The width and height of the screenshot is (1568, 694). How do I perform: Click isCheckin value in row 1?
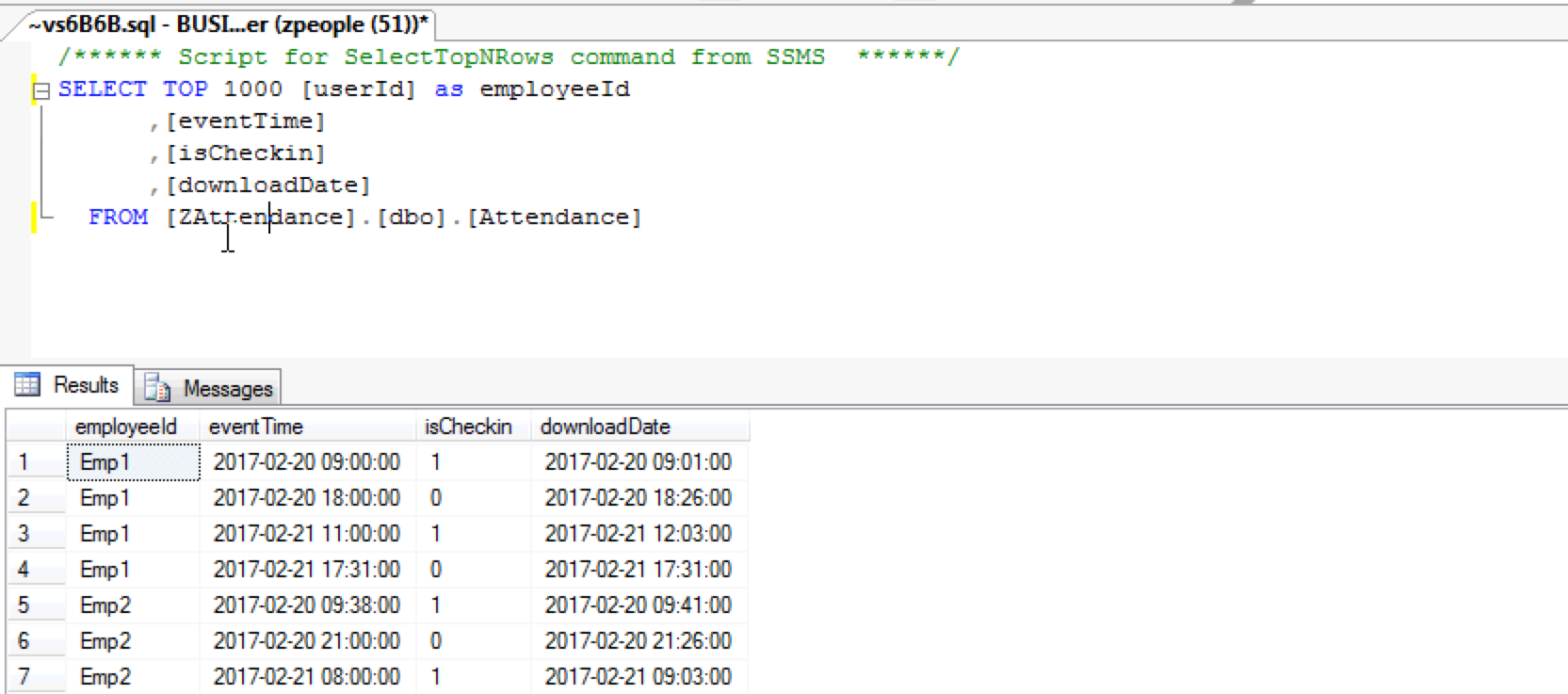click(x=474, y=462)
